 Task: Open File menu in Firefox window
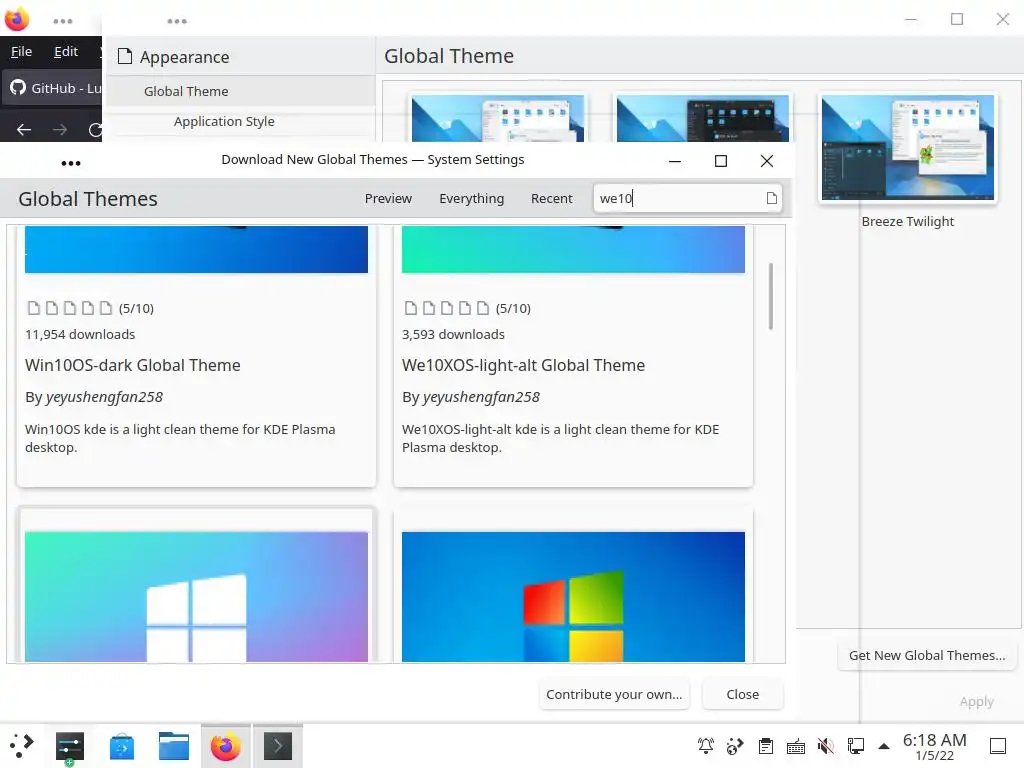click(x=22, y=51)
